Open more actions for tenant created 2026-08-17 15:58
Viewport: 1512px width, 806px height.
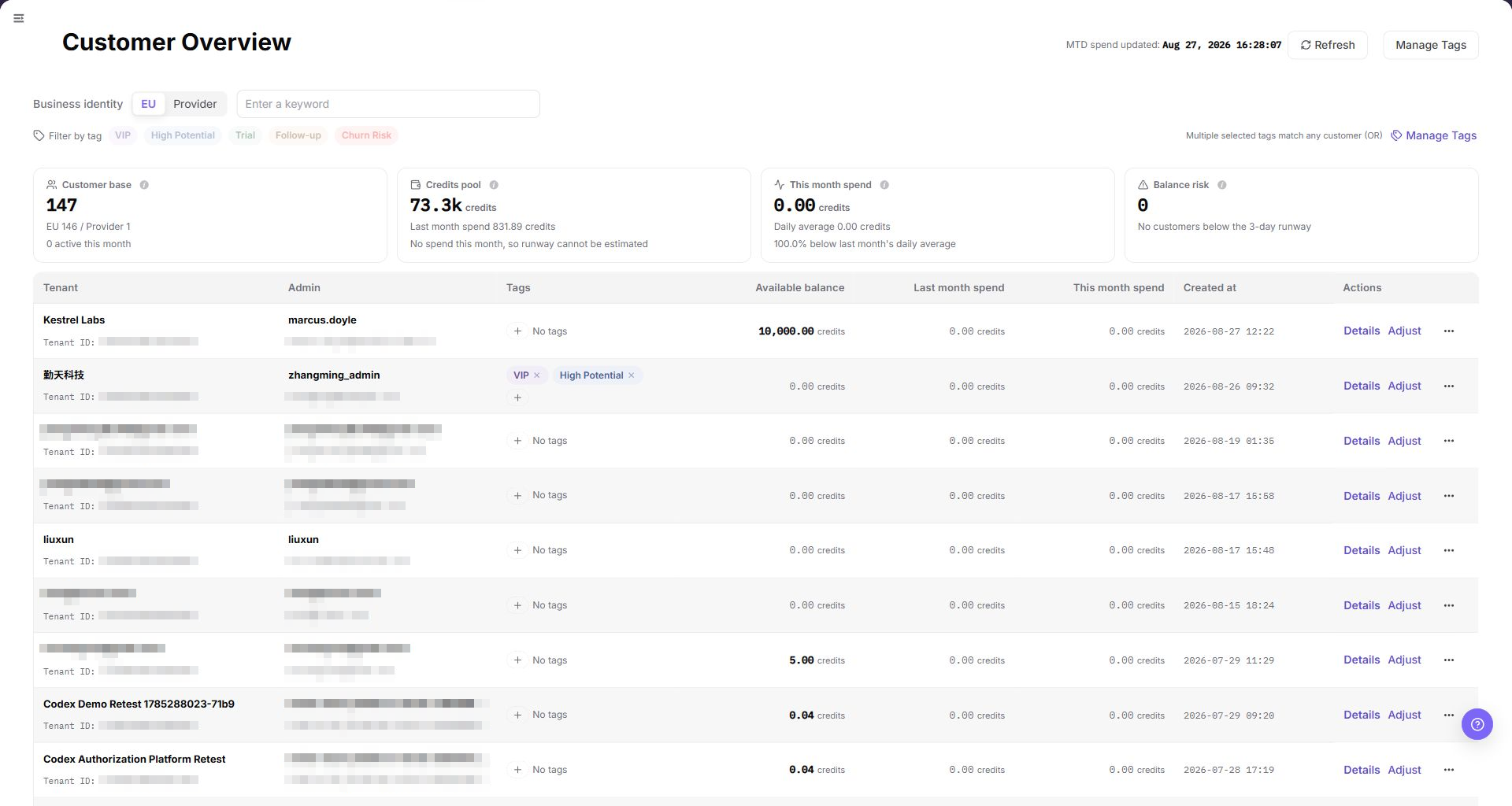[1449, 496]
